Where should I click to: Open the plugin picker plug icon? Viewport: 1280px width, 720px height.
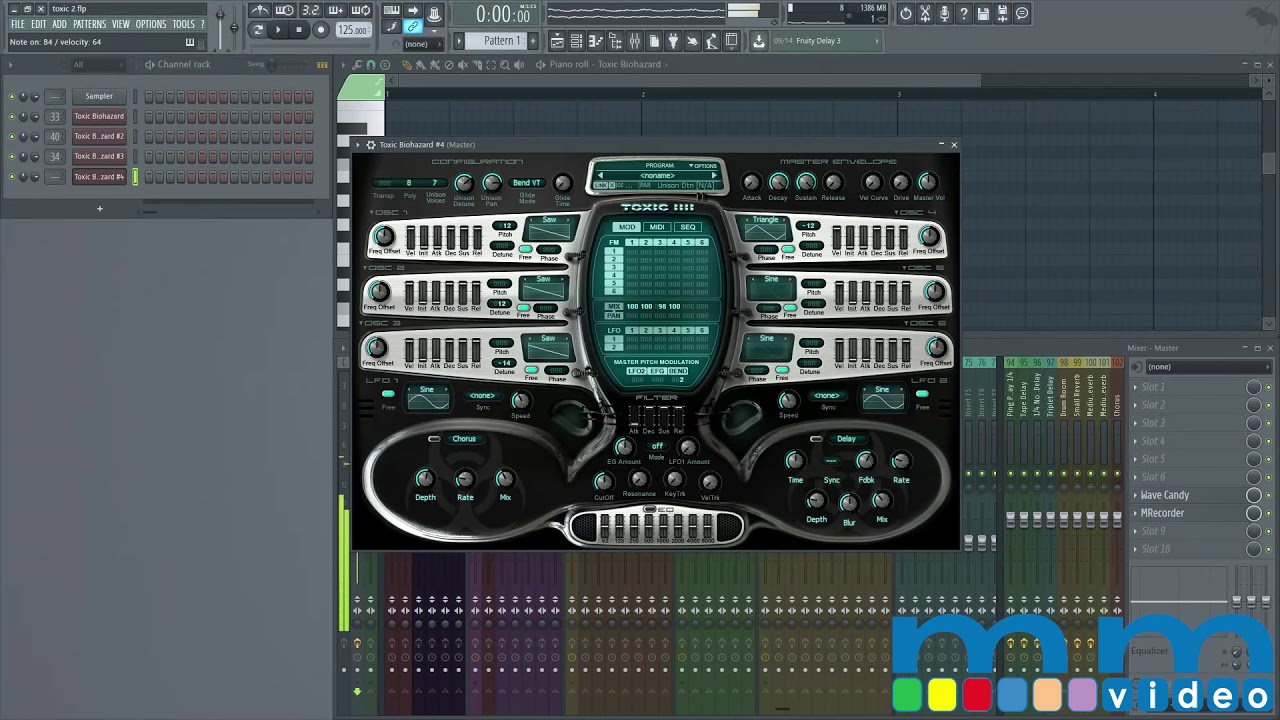pyautogui.click(x=673, y=41)
